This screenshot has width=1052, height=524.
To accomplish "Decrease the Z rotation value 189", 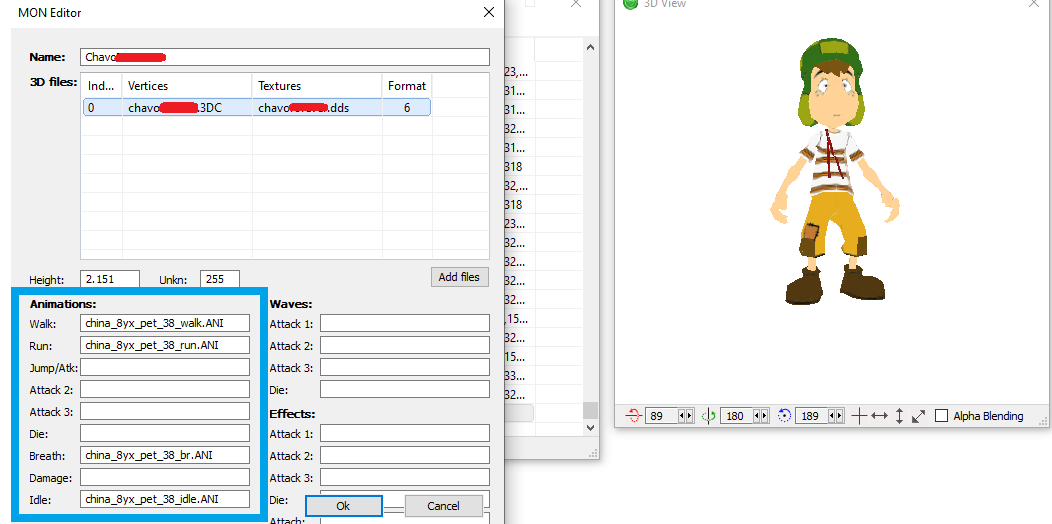I will 833,416.
